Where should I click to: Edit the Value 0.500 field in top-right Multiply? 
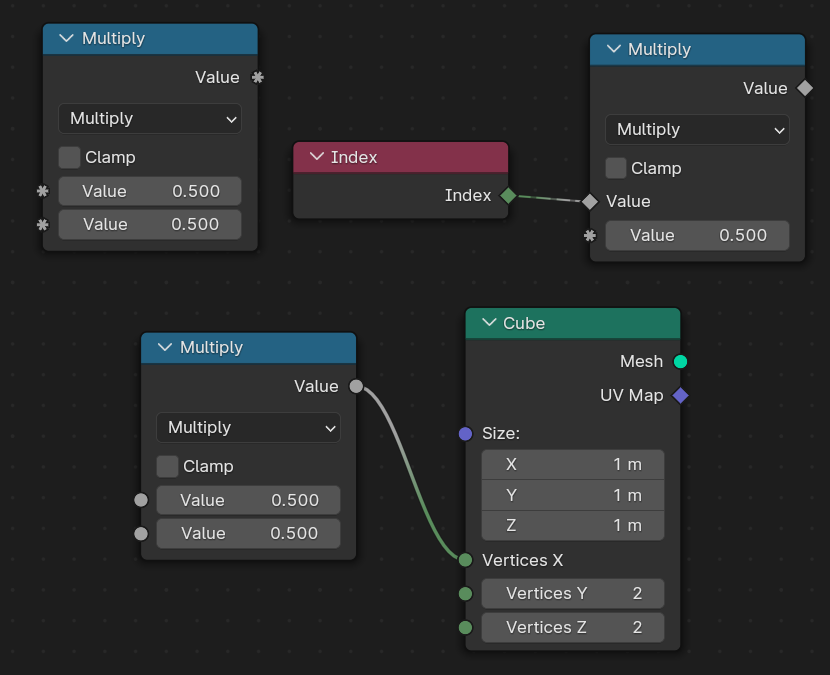pyautogui.click(x=697, y=236)
